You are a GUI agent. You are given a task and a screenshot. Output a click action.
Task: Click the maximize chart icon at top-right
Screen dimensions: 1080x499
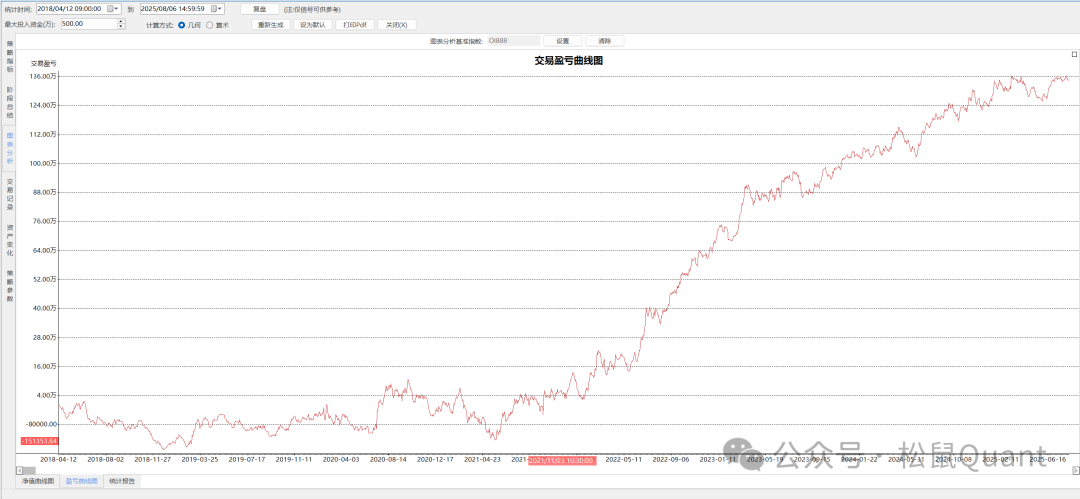[1073, 54]
